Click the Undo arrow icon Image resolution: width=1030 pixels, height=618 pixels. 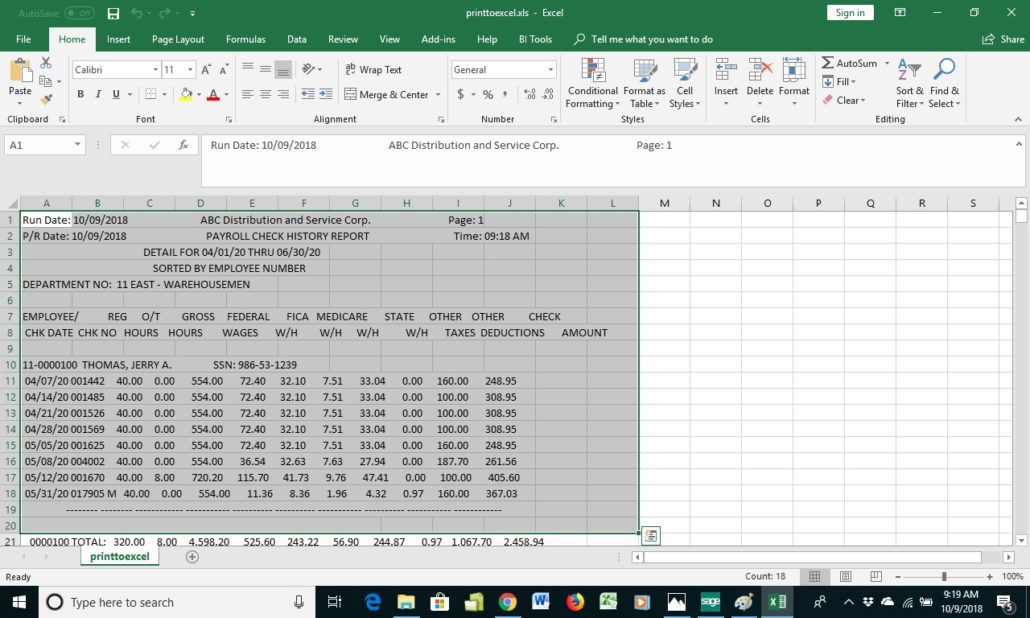tap(136, 13)
